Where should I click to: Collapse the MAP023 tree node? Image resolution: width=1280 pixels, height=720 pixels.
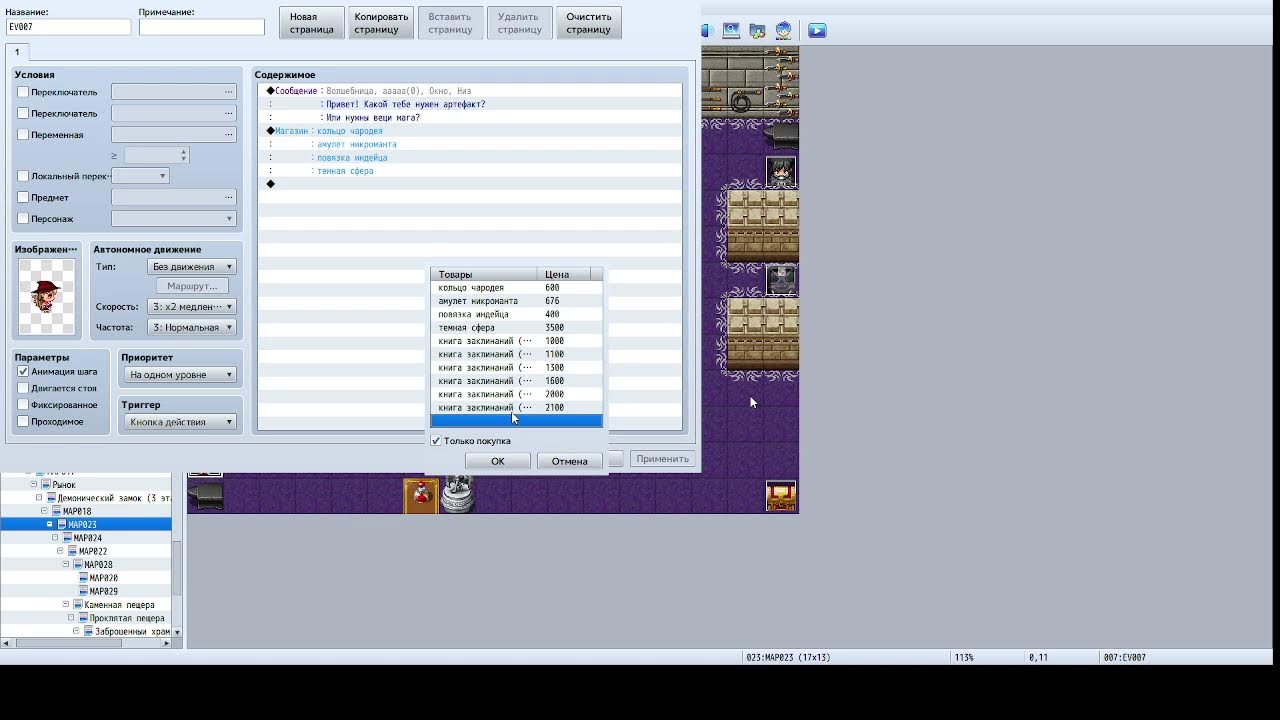[x=50, y=524]
